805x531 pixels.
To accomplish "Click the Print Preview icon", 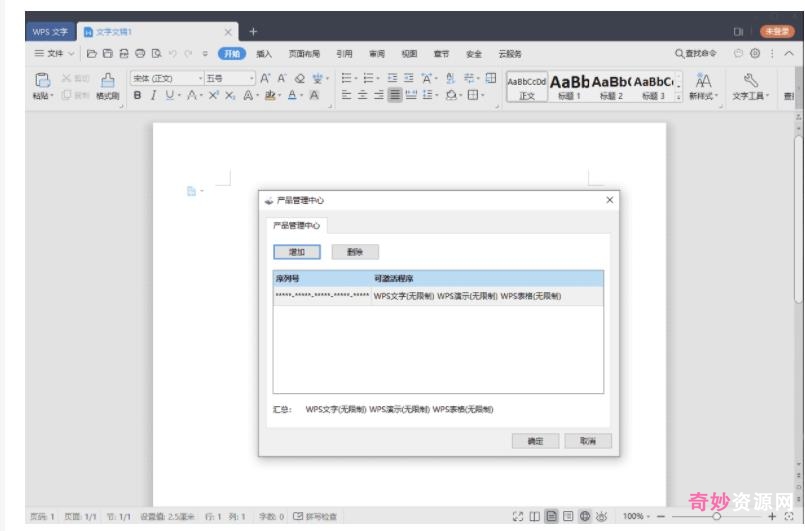I will [x=156, y=53].
